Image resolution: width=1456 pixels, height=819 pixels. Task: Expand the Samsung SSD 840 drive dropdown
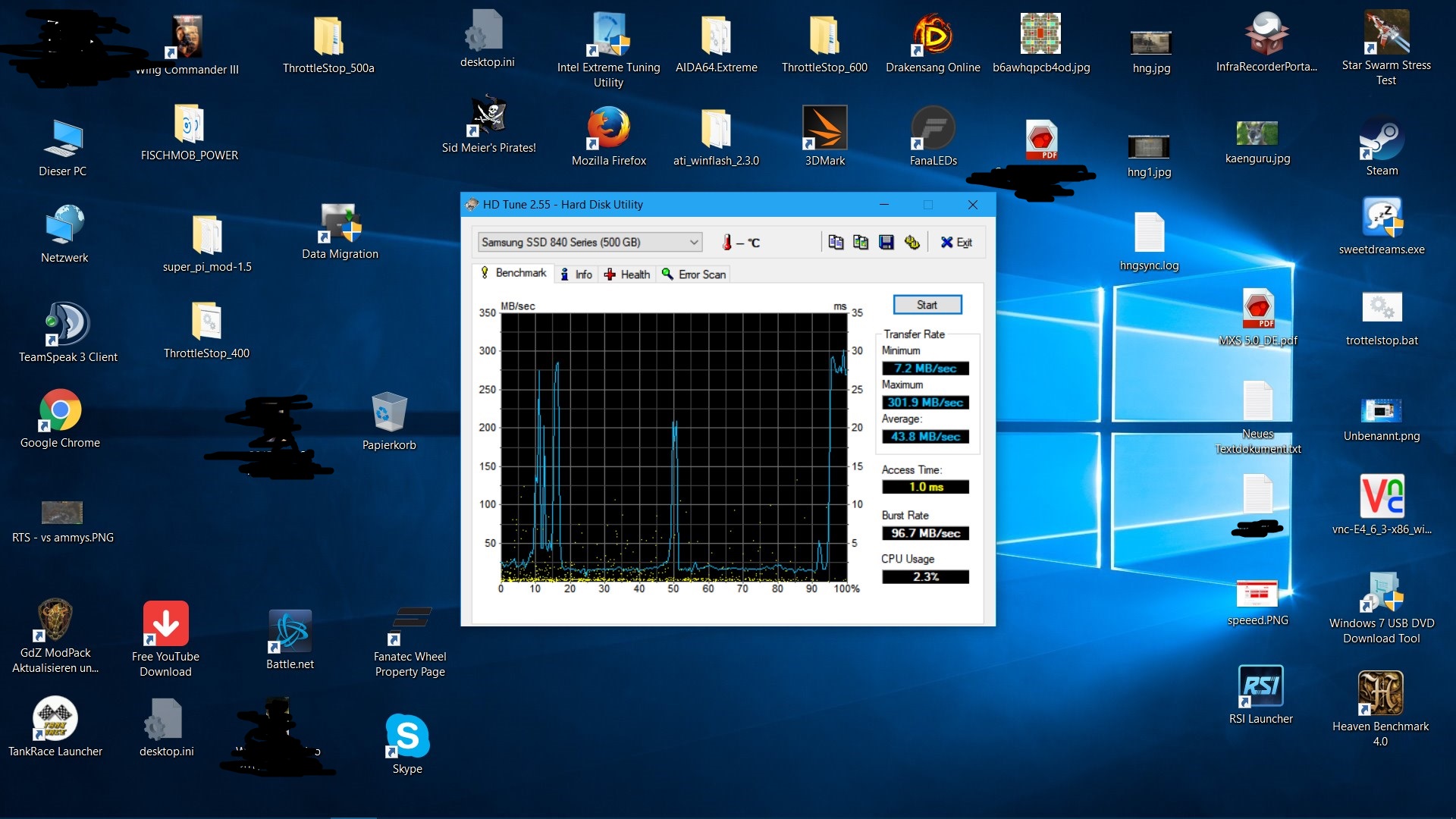pyautogui.click(x=693, y=242)
